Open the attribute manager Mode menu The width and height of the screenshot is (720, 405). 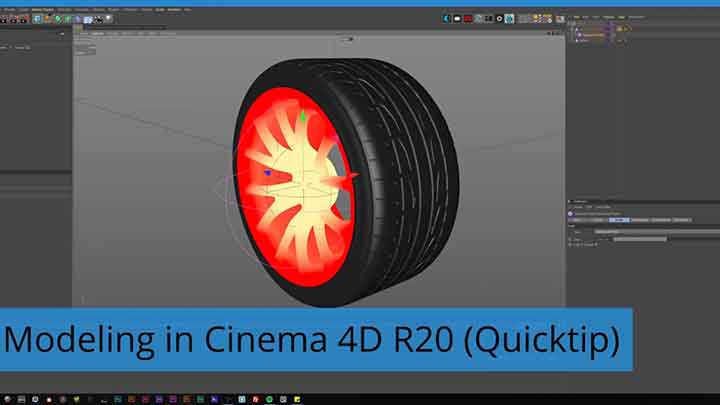coord(578,207)
